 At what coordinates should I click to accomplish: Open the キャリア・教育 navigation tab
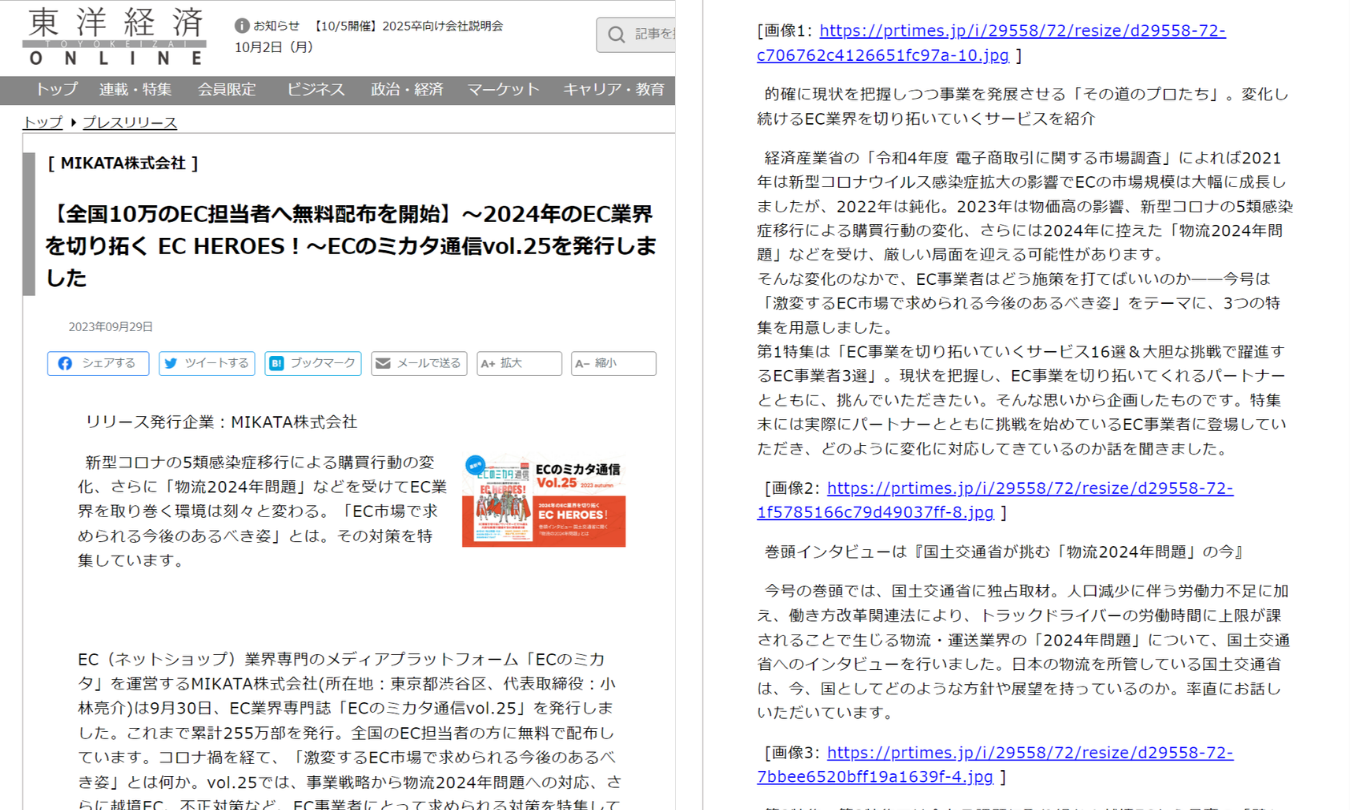(x=614, y=90)
